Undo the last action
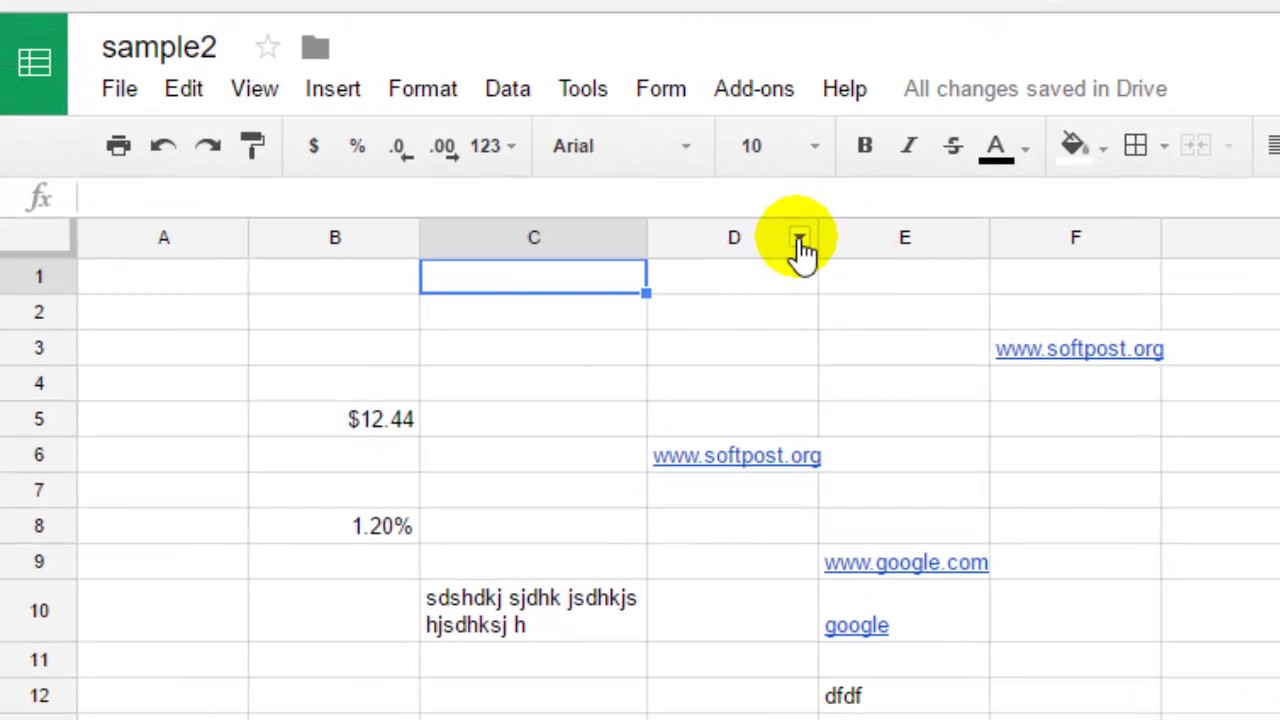 163,146
